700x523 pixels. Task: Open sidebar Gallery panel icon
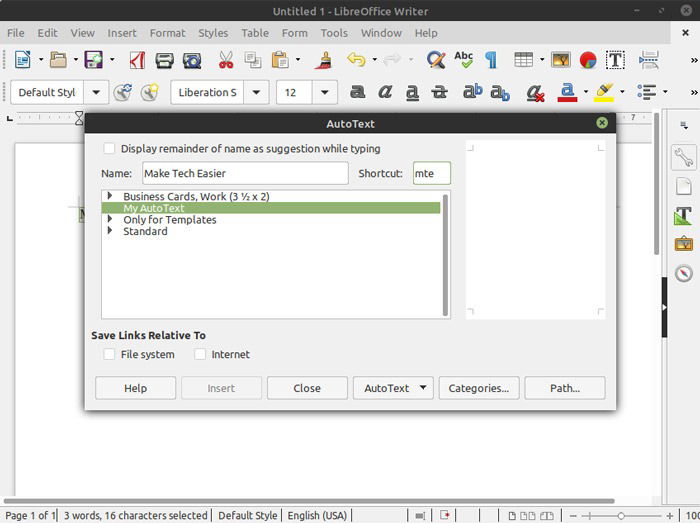click(x=683, y=244)
